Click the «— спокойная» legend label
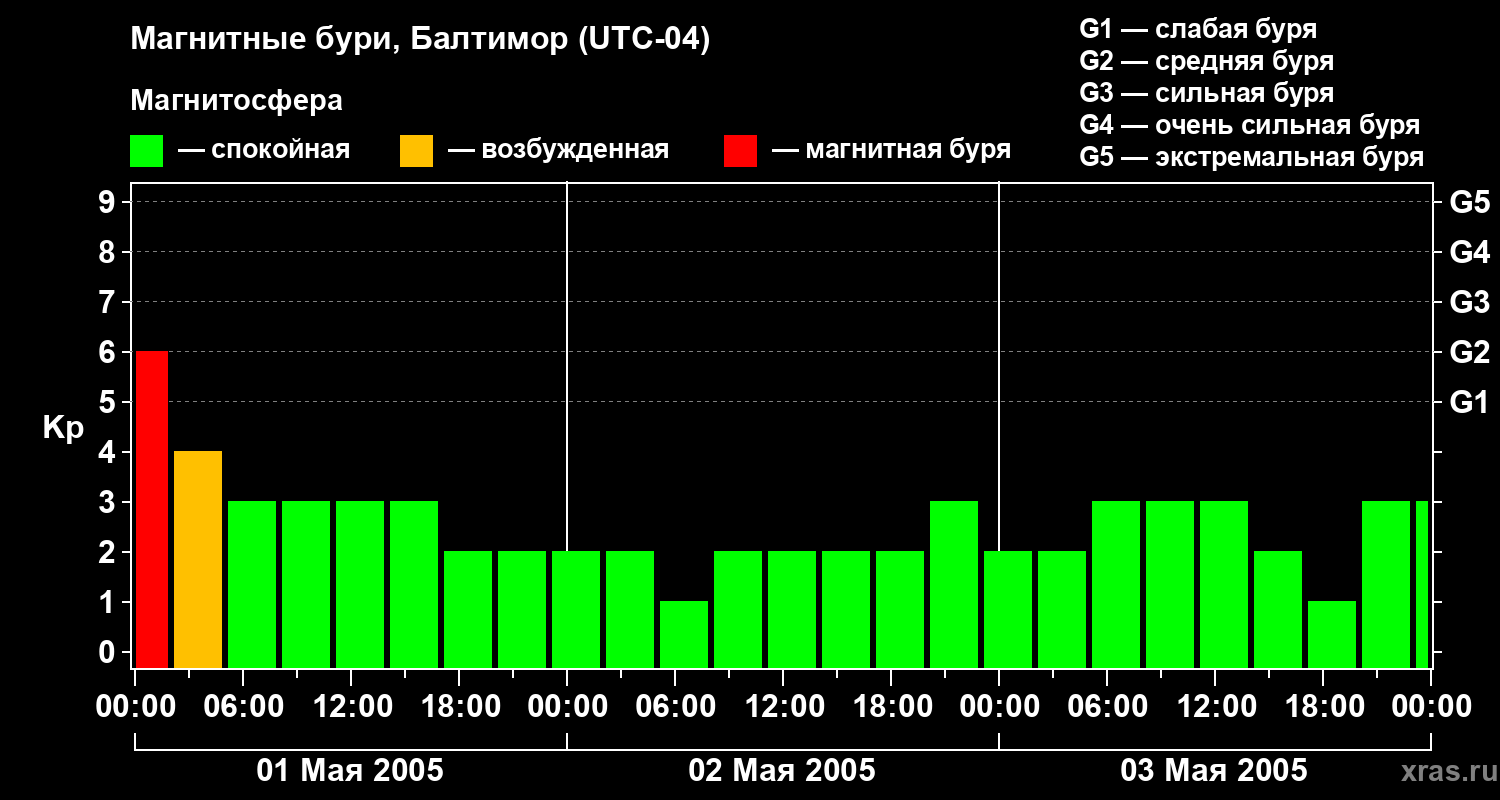1500x800 pixels. pos(264,151)
